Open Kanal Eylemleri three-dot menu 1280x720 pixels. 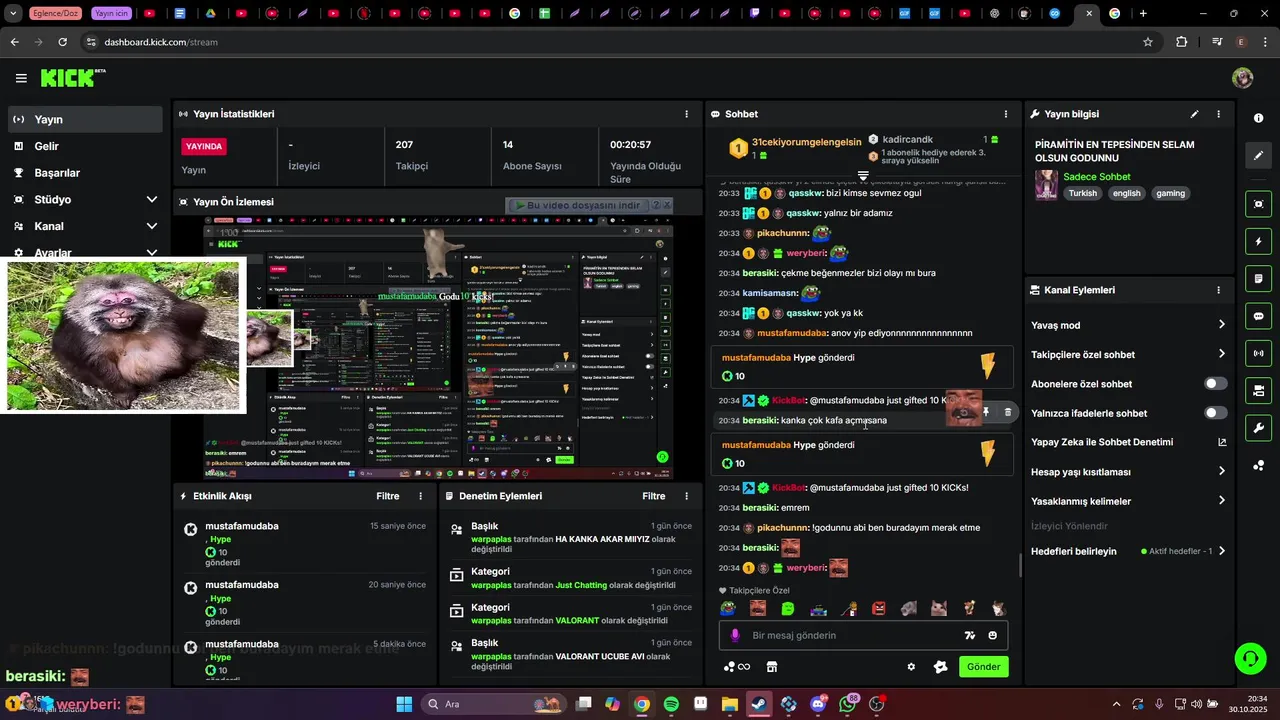click(1218, 290)
